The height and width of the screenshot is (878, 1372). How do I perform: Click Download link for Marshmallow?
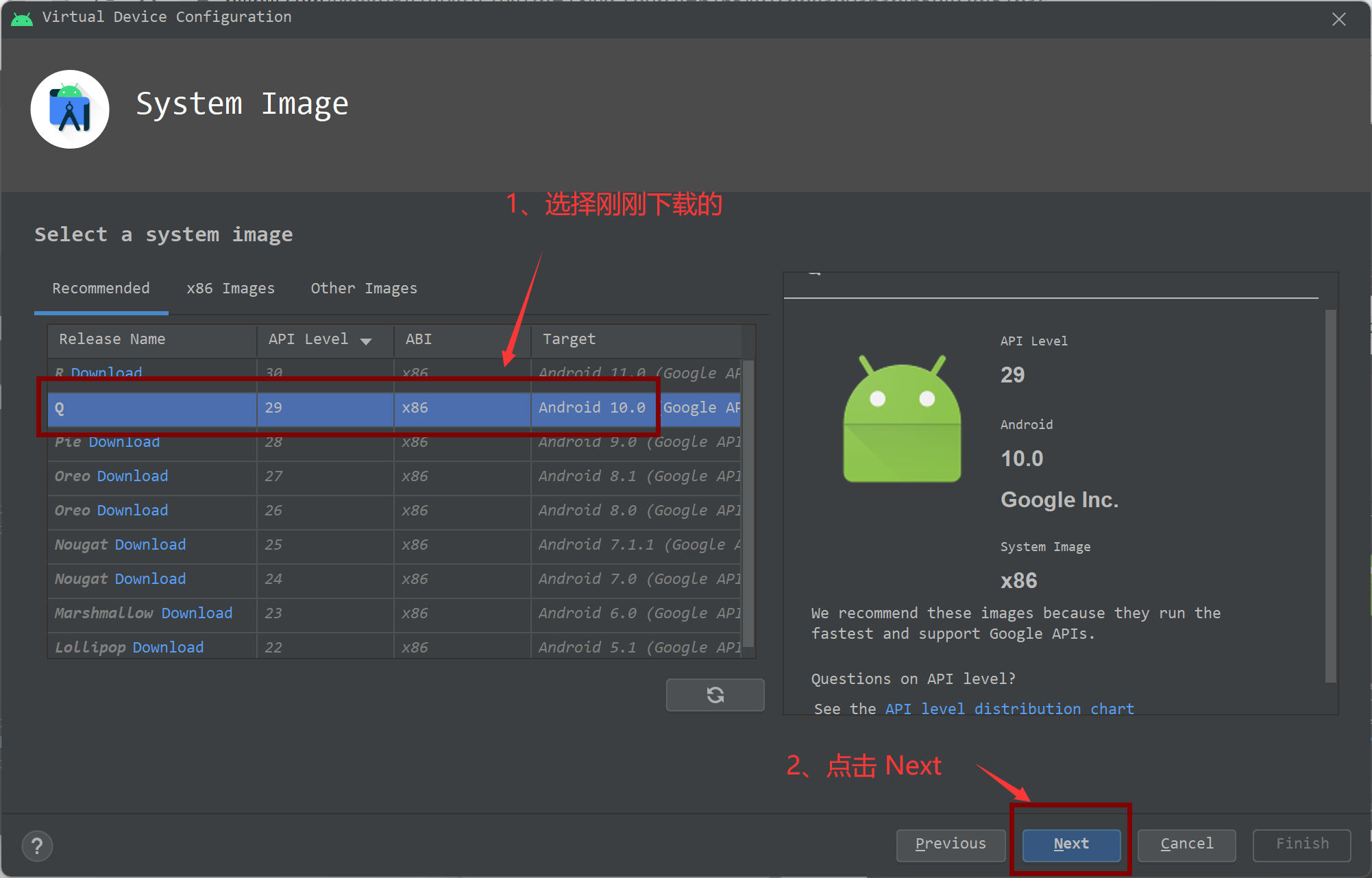[197, 613]
